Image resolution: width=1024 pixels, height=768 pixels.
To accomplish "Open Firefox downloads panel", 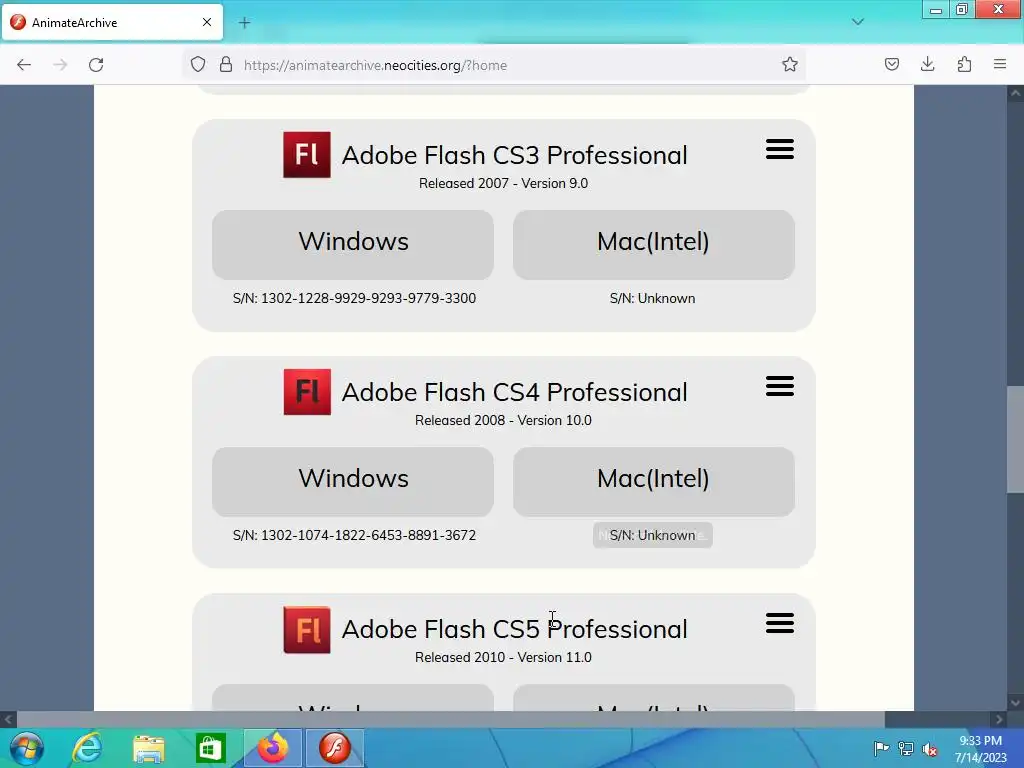I will click(x=927, y=65).
